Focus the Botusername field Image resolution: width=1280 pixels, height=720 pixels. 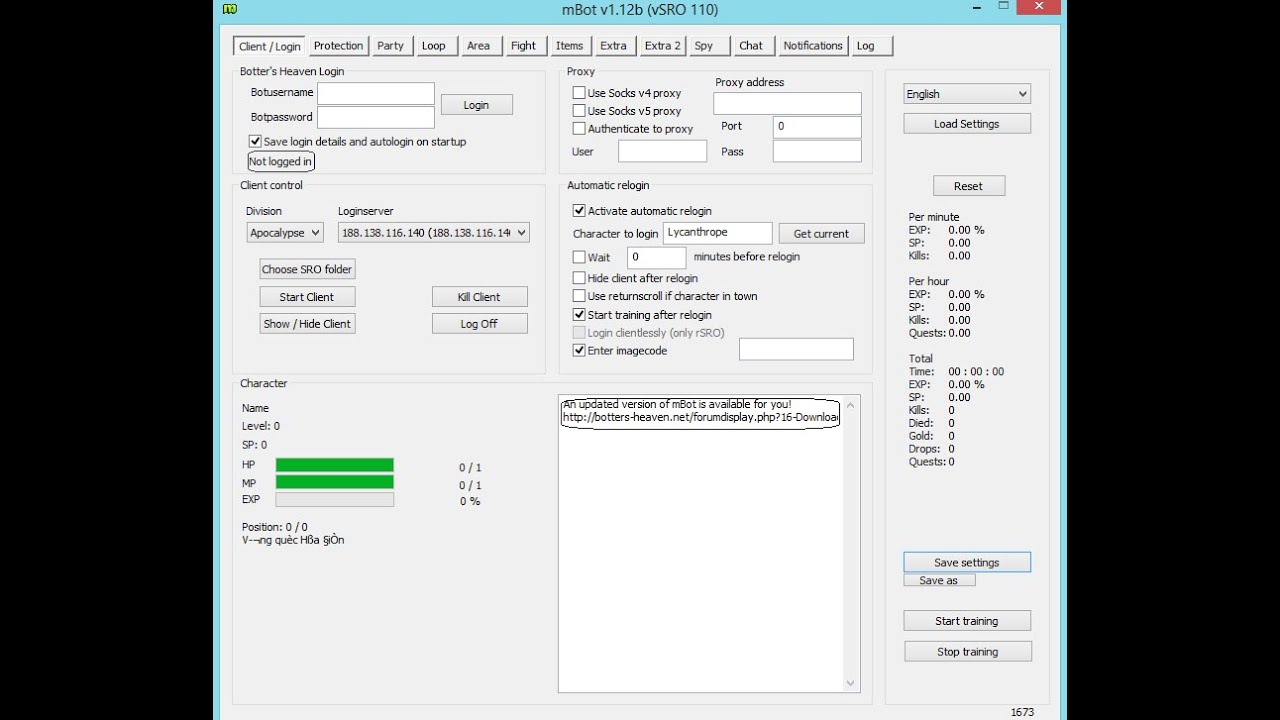pyautogui.click(x=376, y=93)
